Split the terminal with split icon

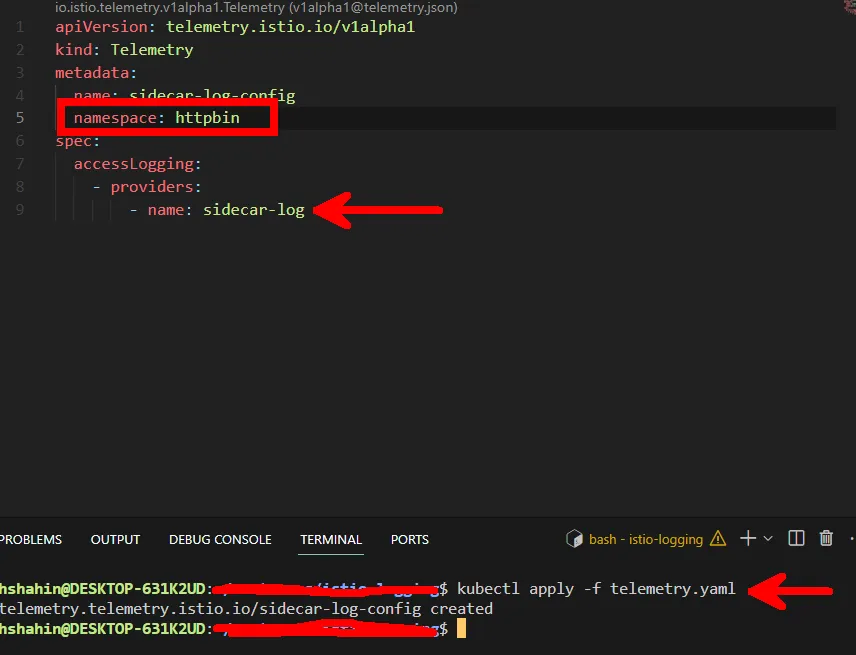coord(796,539)
